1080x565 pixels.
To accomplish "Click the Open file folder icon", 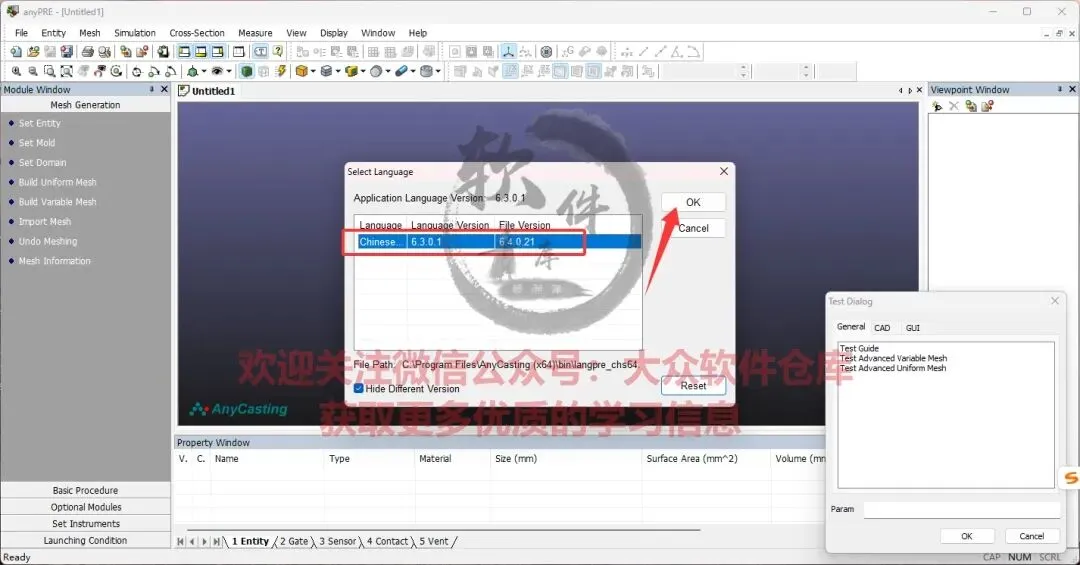I will 33,52.
